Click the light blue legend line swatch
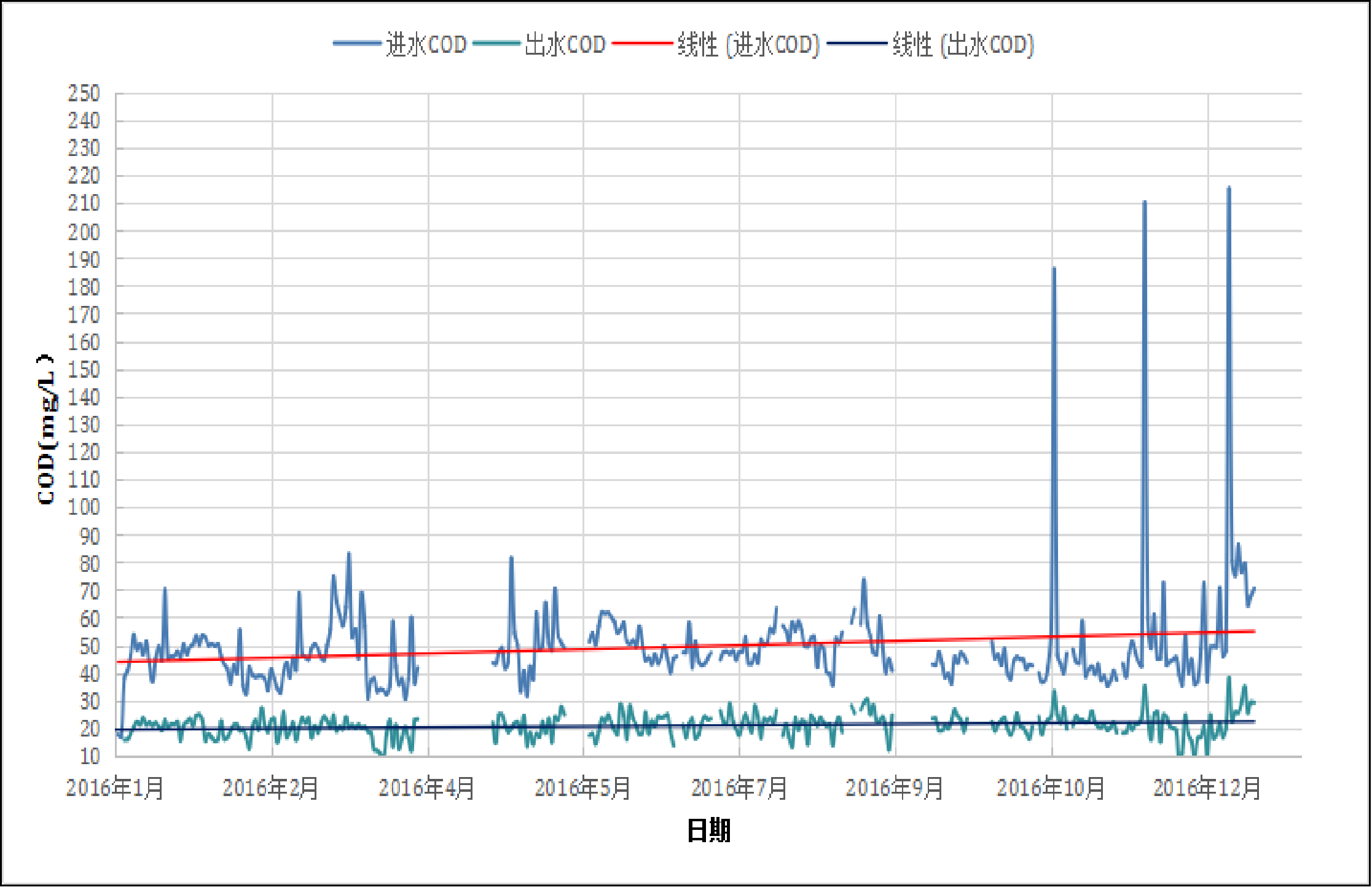 [x=357, y=44]
